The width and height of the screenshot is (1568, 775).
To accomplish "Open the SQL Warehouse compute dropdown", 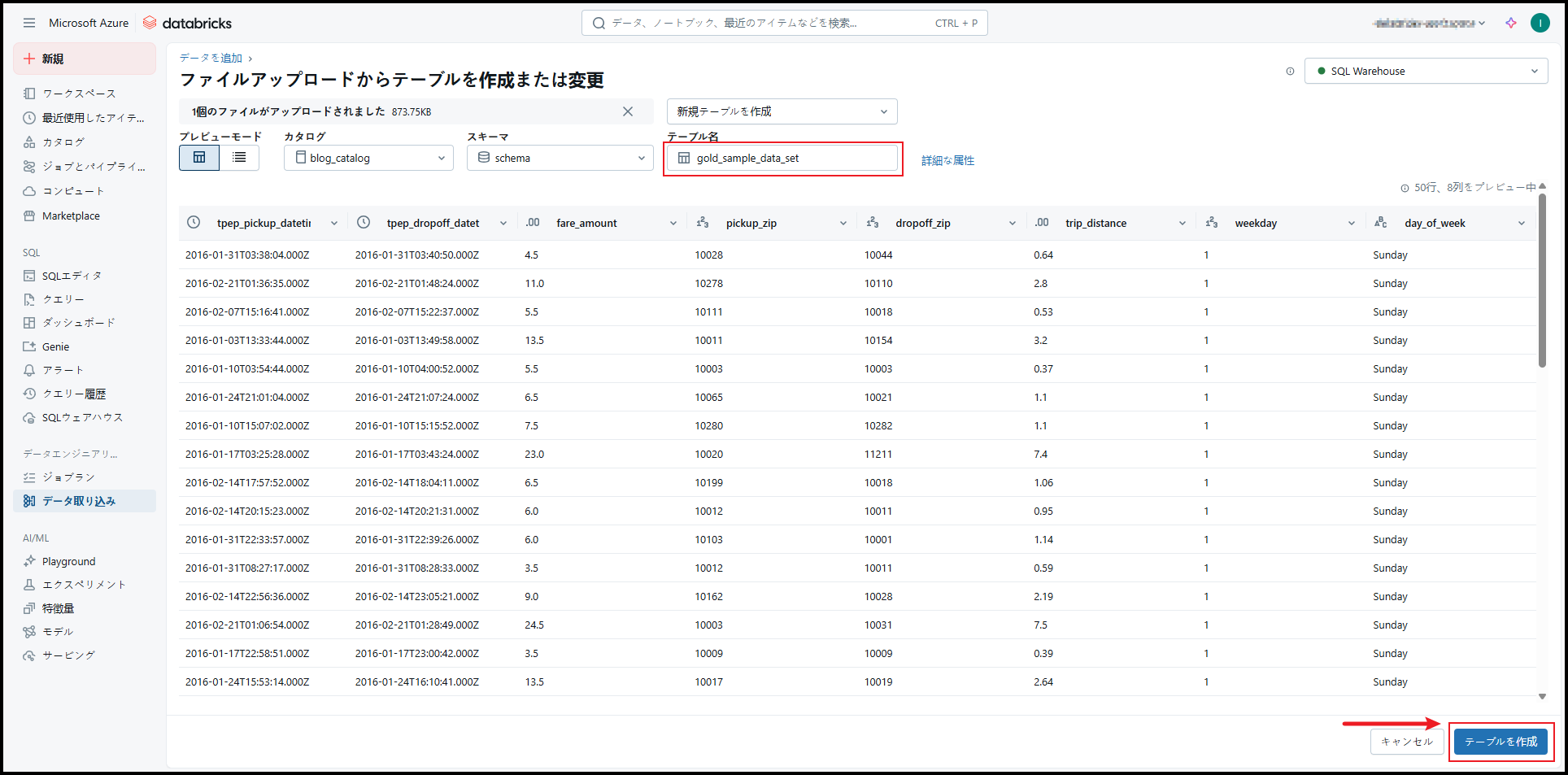I will point(1426,72).
